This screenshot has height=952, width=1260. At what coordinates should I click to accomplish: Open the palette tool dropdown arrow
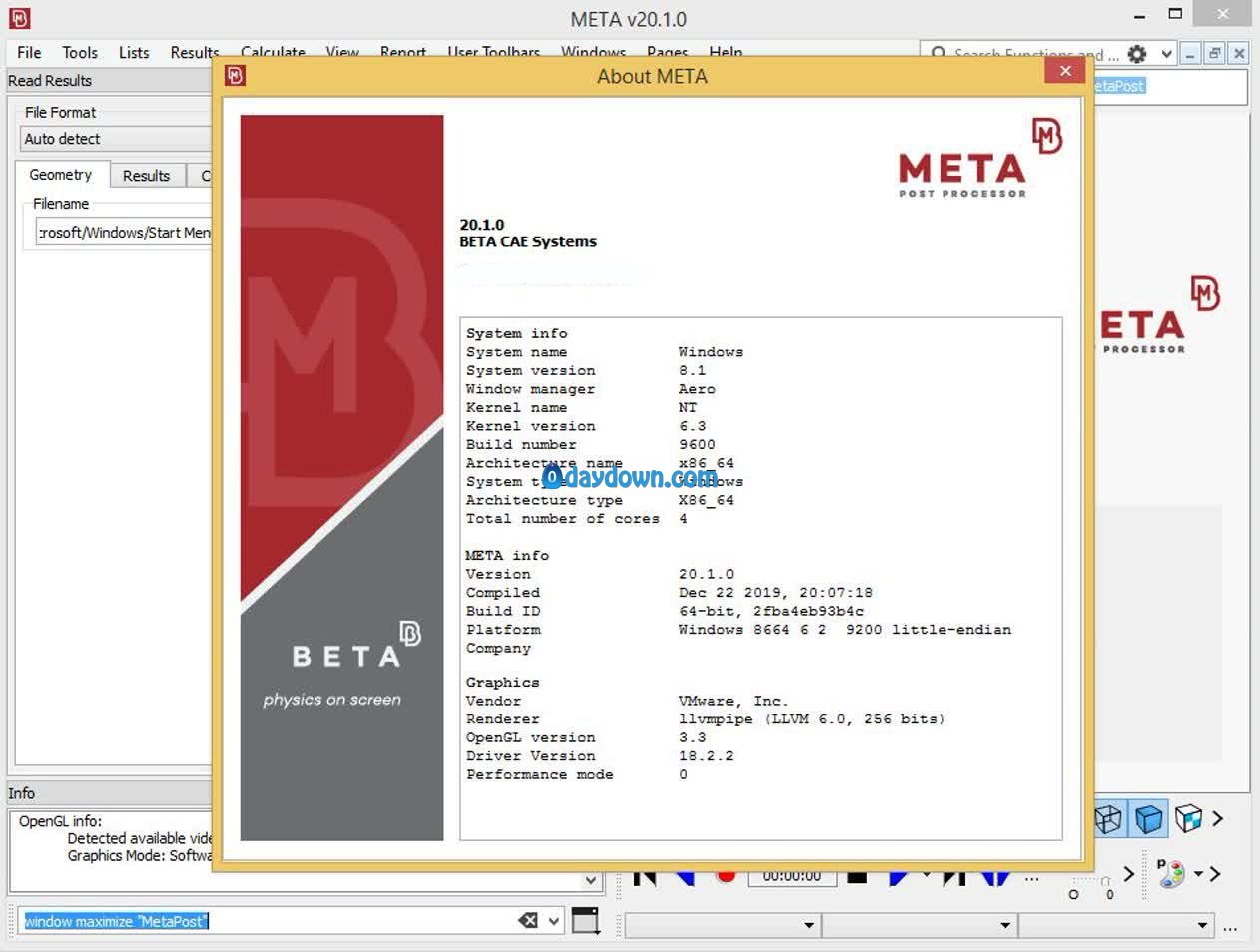pos(1199,874)
